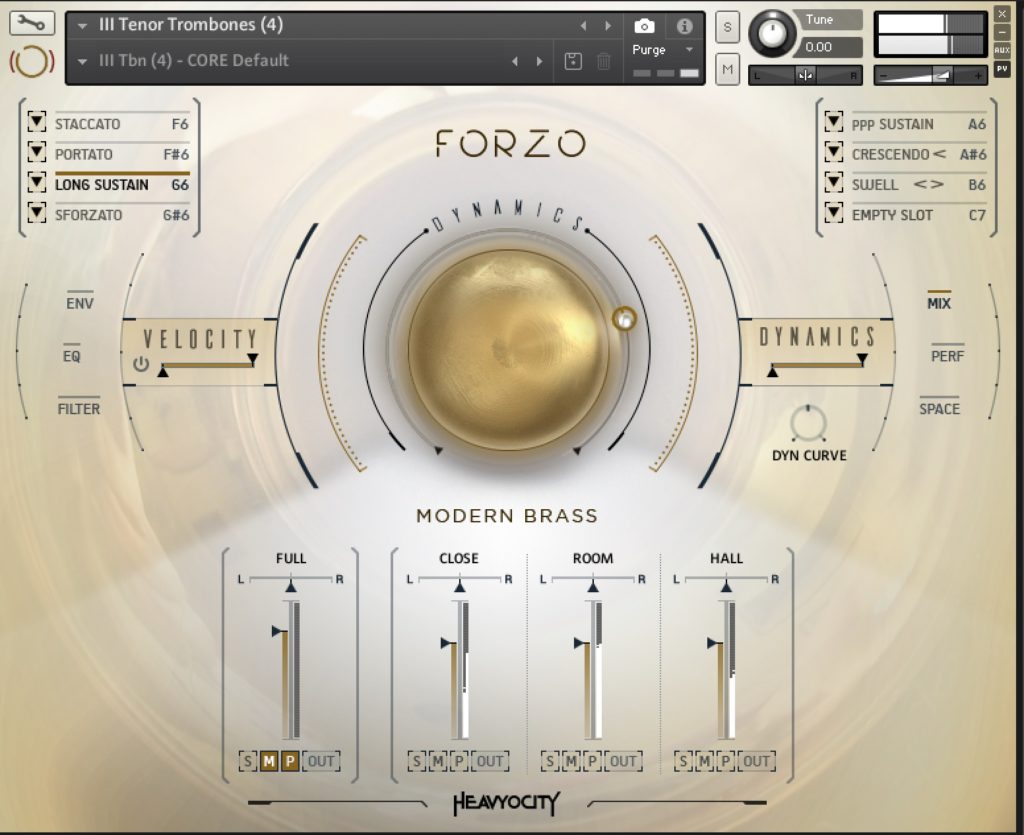Open instrument options with the wrench icon
This screenshot has height=835, width=1024.
(31, 24)
